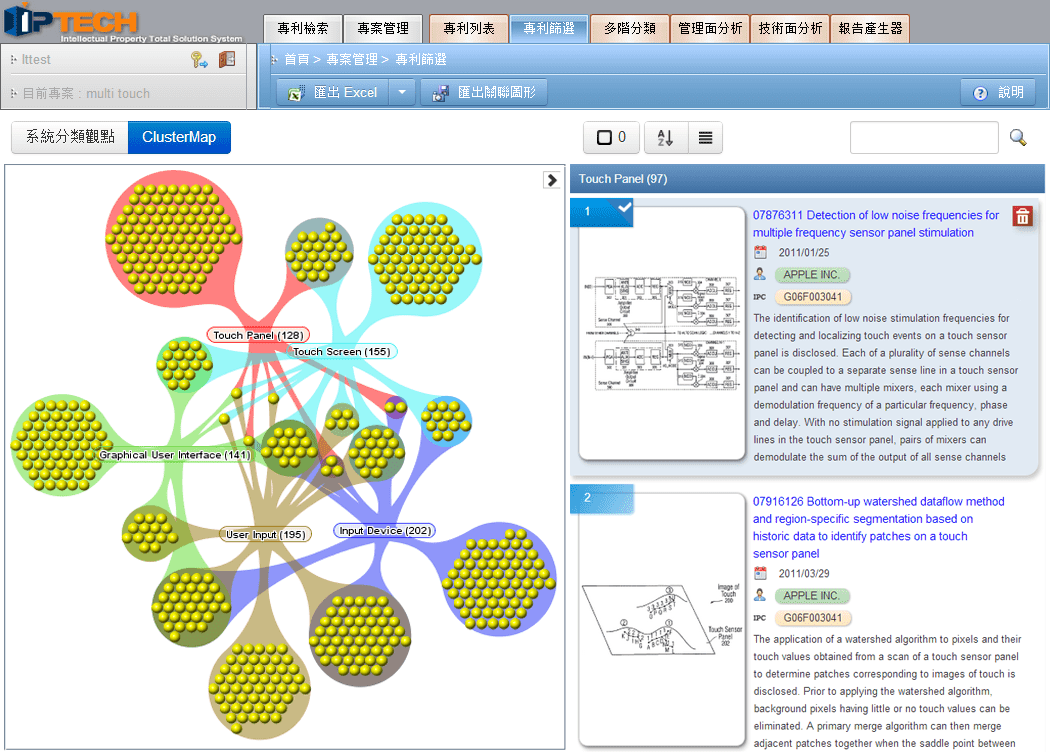This screenshot has width=1050, height=753.
Task: Open patent 07916126 title link
Action: tap(879, 527)
